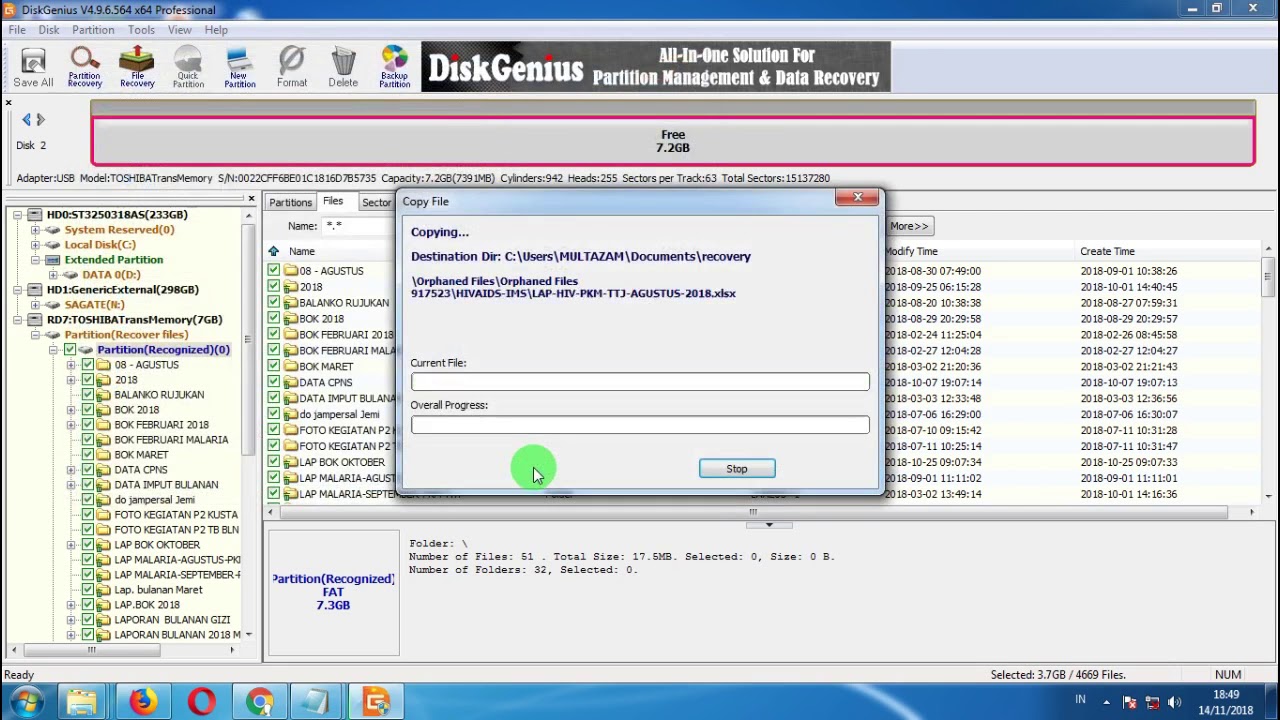Select the Free 7.2GB disk region
This screenshot has width=1280, height=720.
(673, 141)
